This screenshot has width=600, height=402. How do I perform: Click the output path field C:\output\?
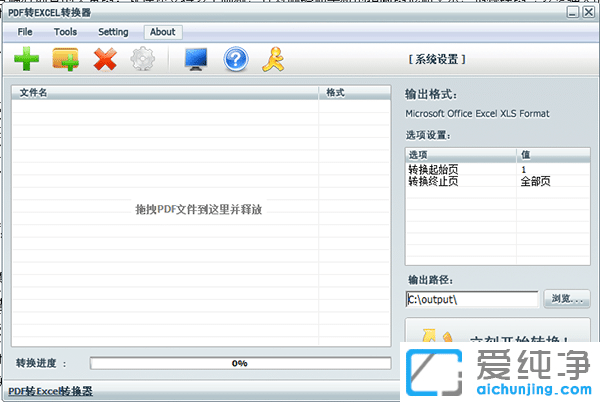(472, 299)
